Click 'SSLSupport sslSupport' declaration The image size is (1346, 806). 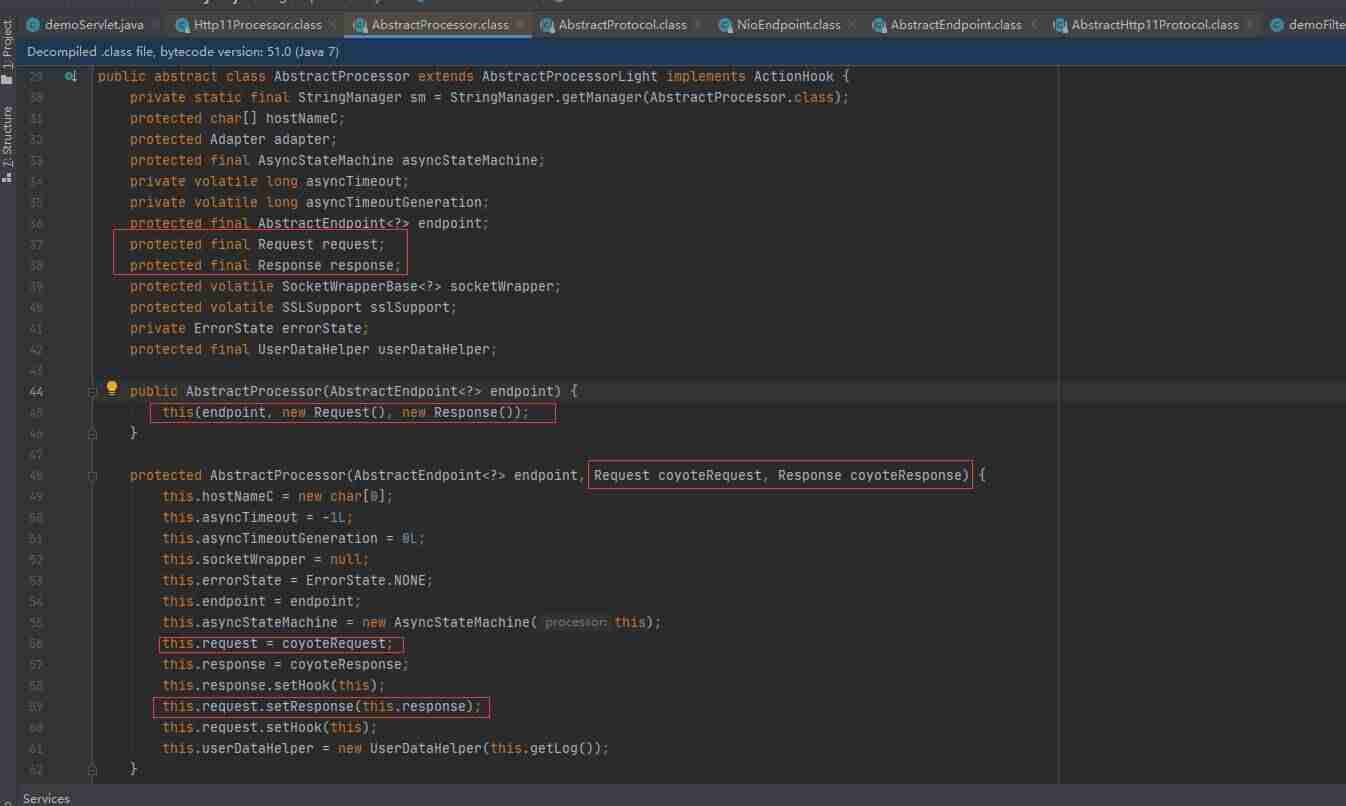click(x=369, y=307)
